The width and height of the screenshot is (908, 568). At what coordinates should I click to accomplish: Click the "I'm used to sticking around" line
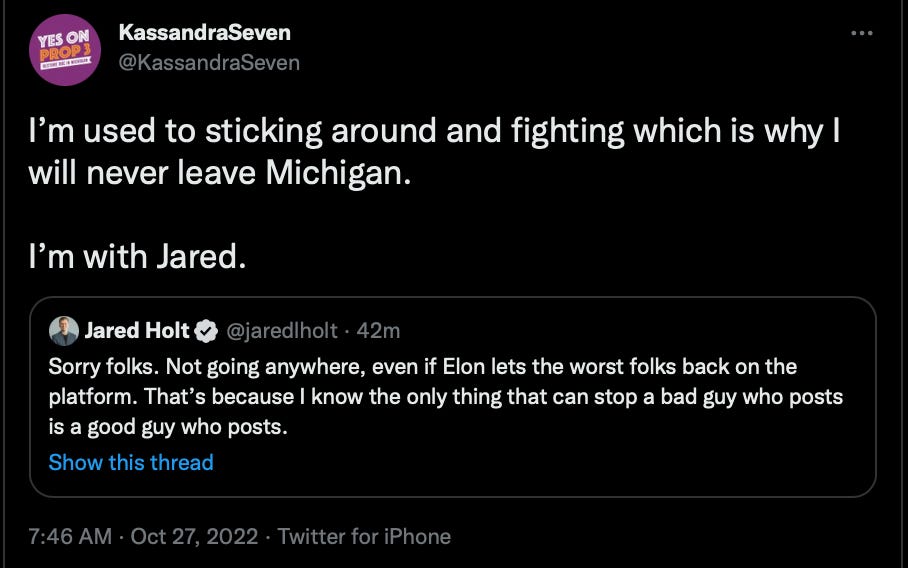434,132
